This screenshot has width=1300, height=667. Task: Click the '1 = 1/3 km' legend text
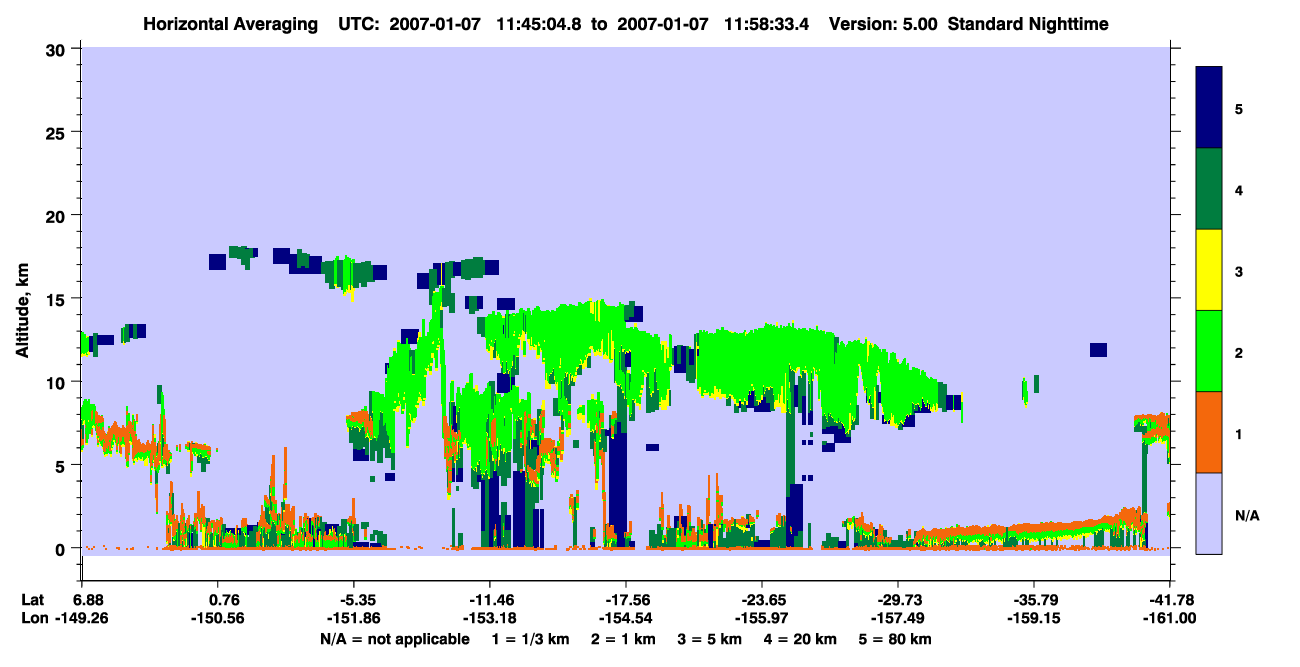(530, 639)
